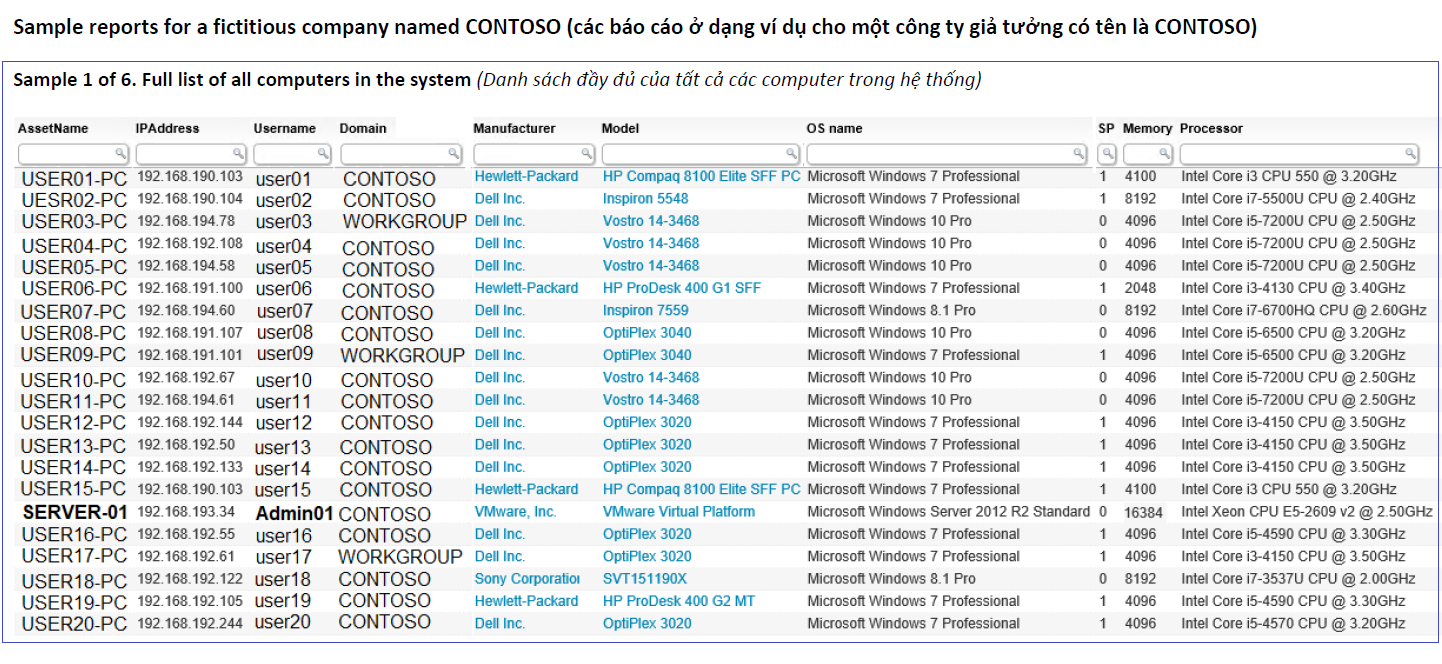Click the search icon in the SP filter

[1107, 154]
